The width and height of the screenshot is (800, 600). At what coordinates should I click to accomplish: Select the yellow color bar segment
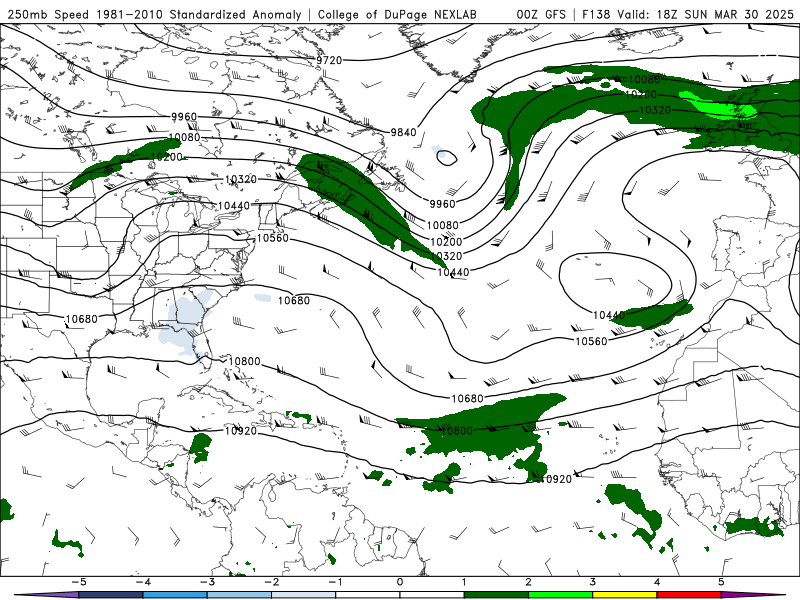(x=624, y=595)
